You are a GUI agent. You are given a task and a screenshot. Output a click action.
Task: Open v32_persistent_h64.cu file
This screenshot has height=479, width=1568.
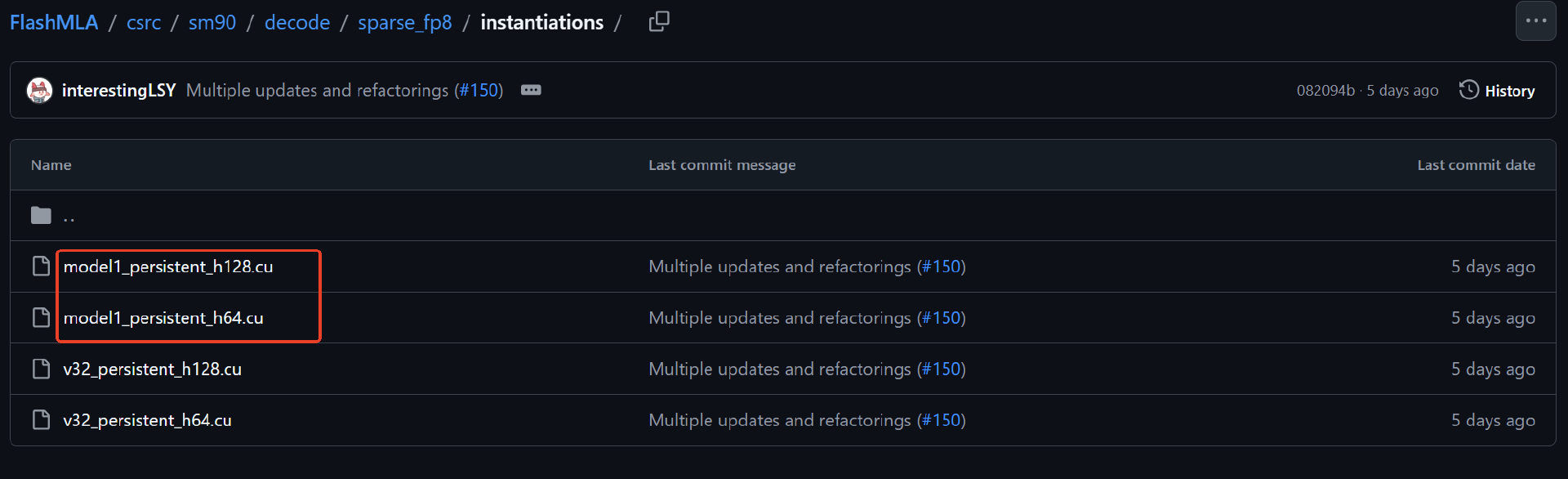[148, 420]
